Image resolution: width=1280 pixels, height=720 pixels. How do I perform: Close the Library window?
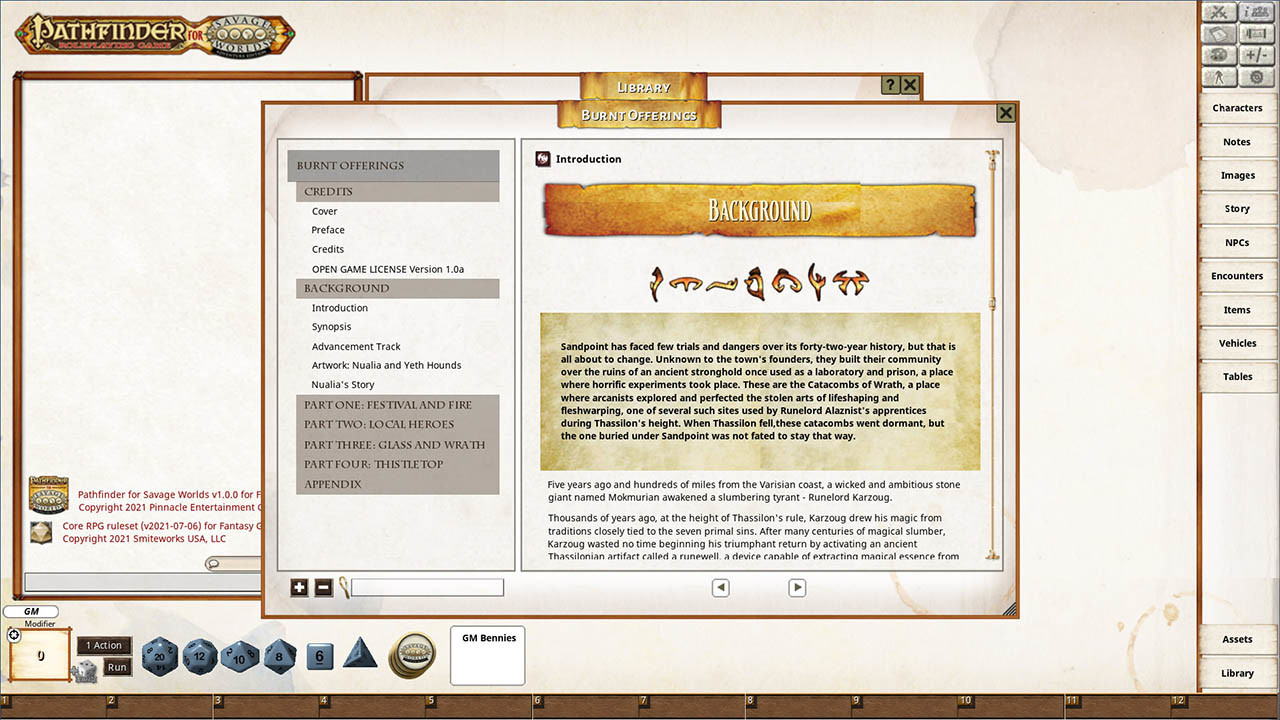pos(910,86)
